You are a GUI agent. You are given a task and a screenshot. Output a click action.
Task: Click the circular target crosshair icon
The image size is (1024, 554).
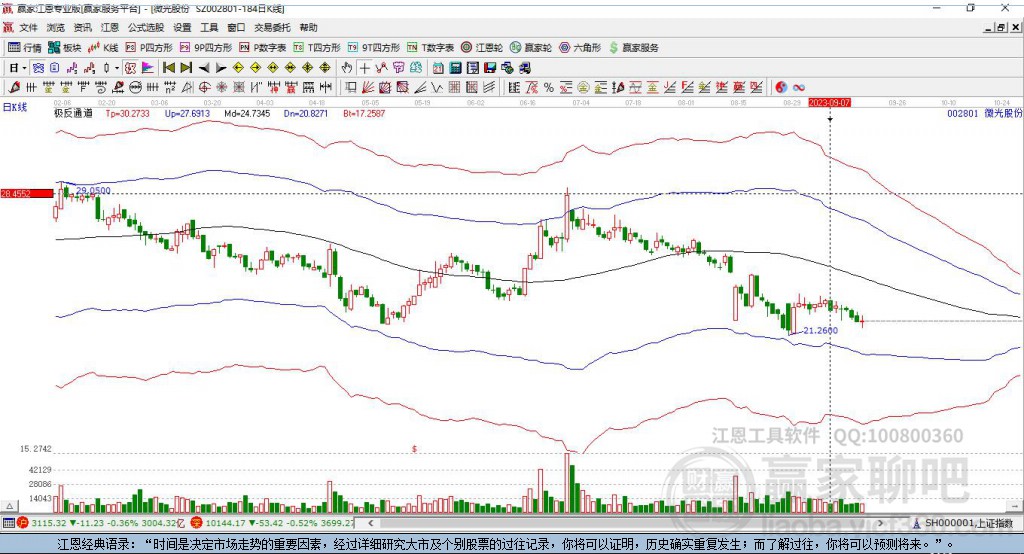(204, 88)
